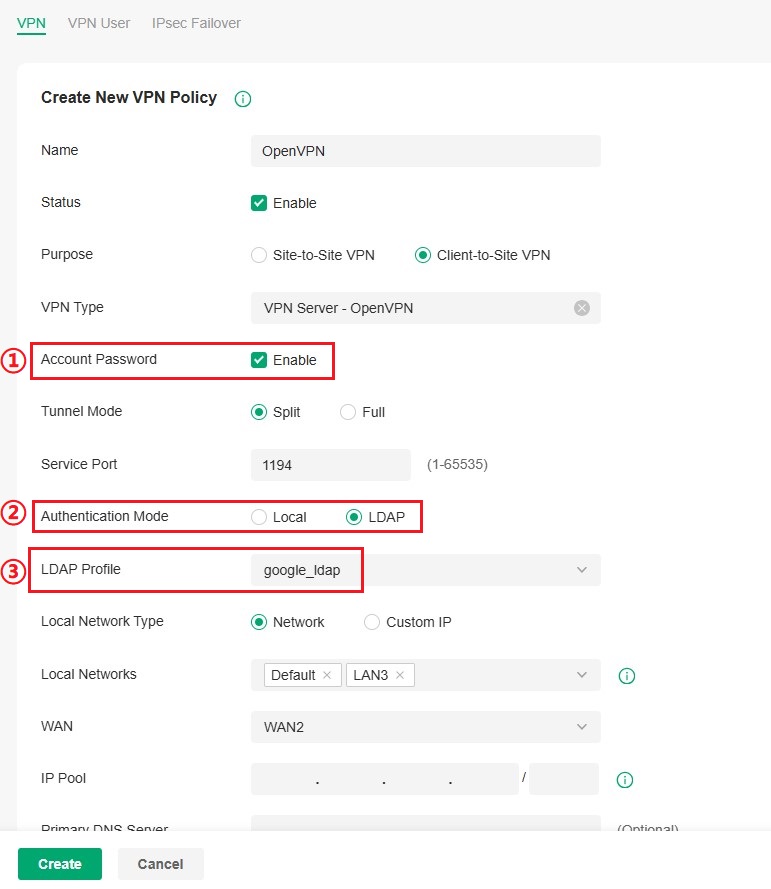Expand the LDAP Profile dropdown arrow
This screenshot has height=889, width=771.
(x=582, y=570)
